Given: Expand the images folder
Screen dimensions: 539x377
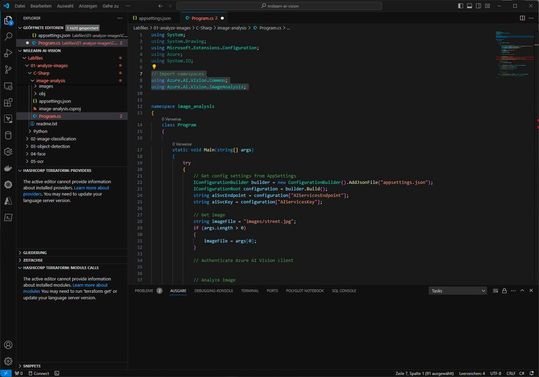Looking at the screenshot, I should (45, 86).
